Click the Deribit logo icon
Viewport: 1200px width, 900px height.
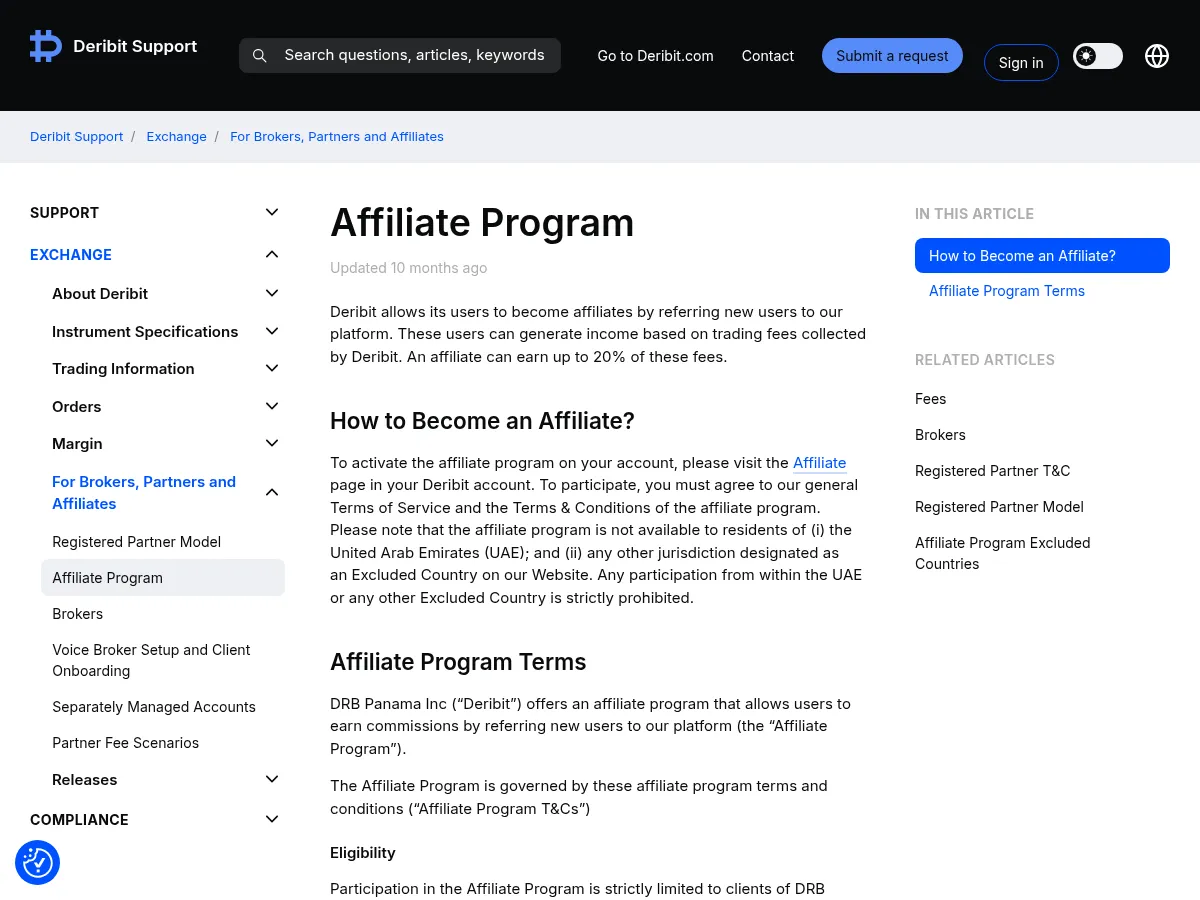[x=46, y=46]
